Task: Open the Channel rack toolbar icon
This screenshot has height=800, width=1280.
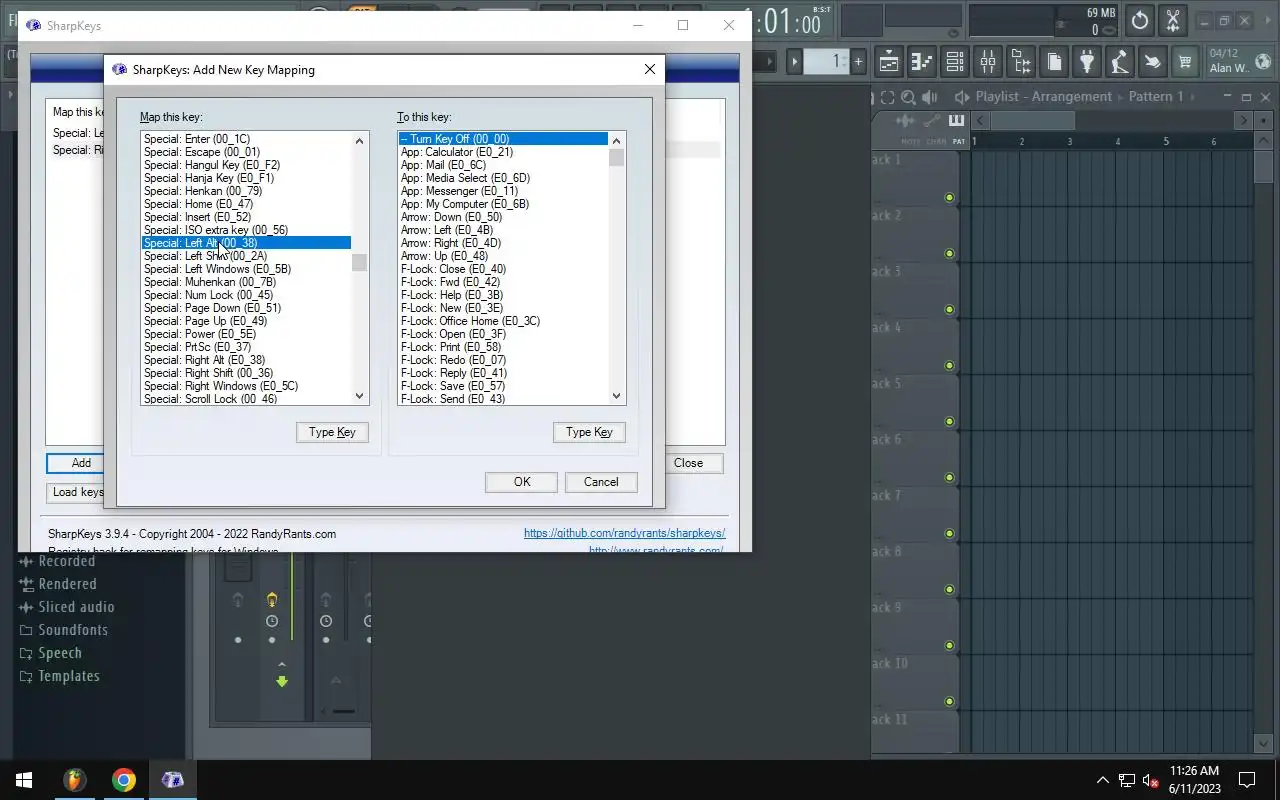Action: (x=954, y=62)
